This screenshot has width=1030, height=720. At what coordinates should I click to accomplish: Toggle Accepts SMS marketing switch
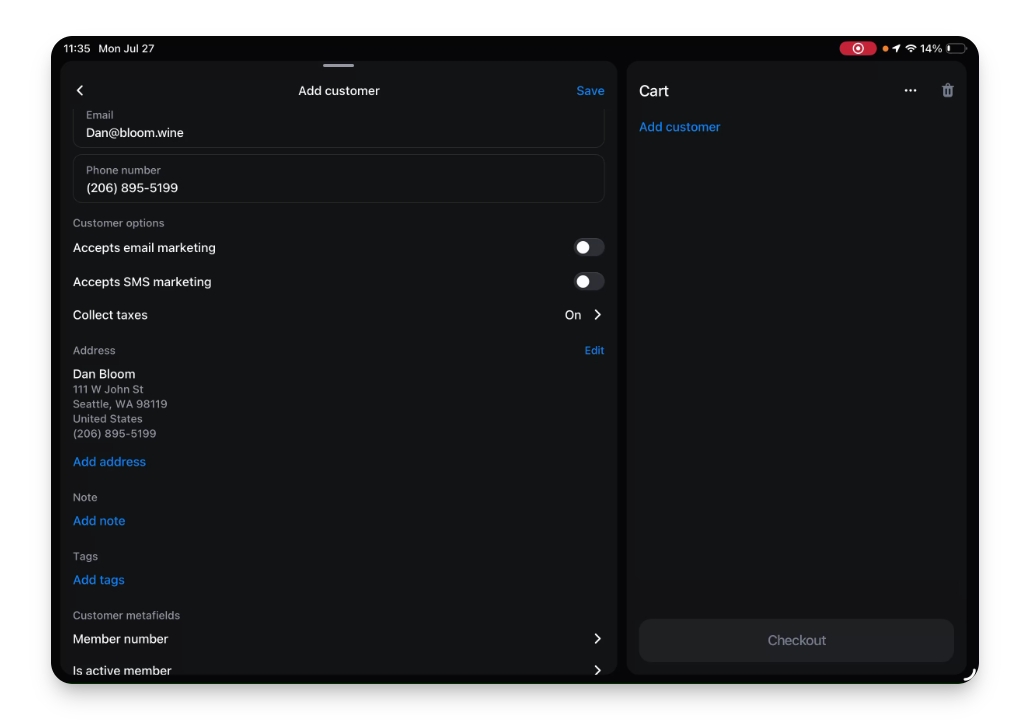coord(589,282)
